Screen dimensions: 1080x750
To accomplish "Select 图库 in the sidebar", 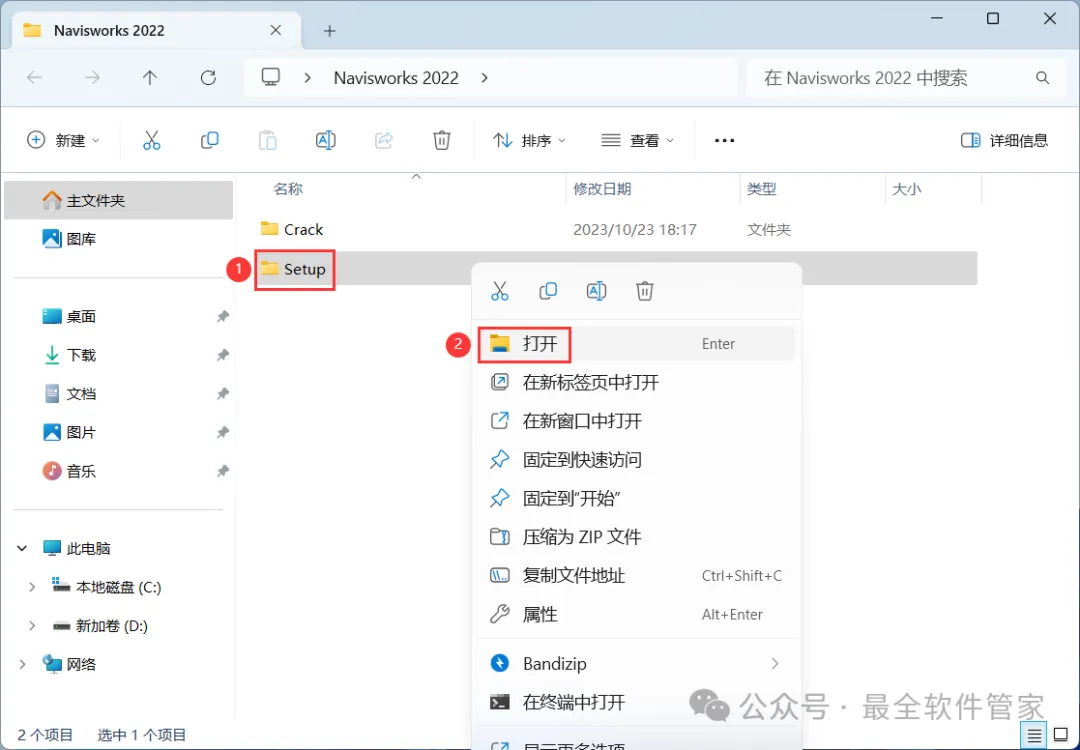I will point(118,239).
